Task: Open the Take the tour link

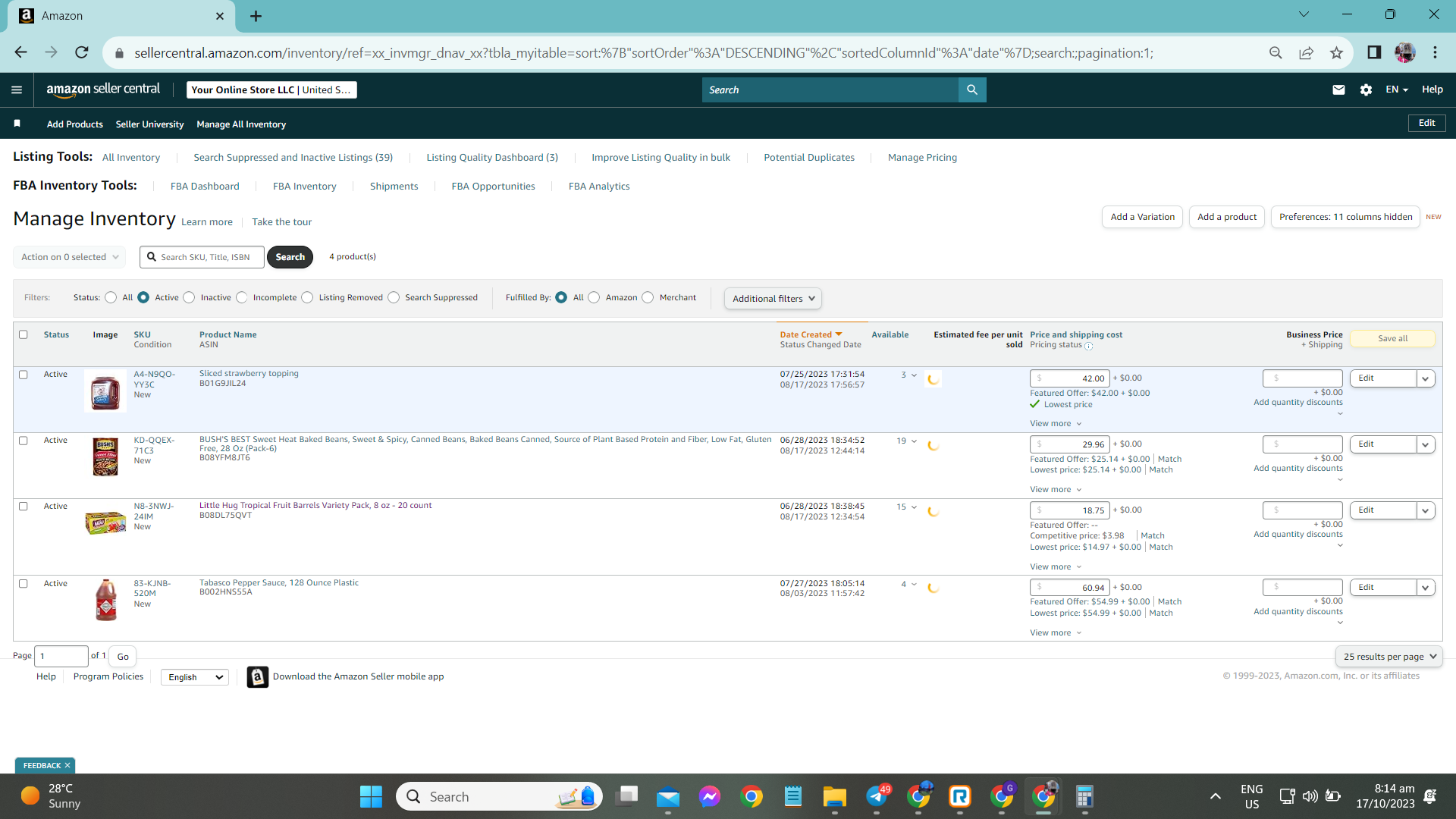Action: [282, 222]
